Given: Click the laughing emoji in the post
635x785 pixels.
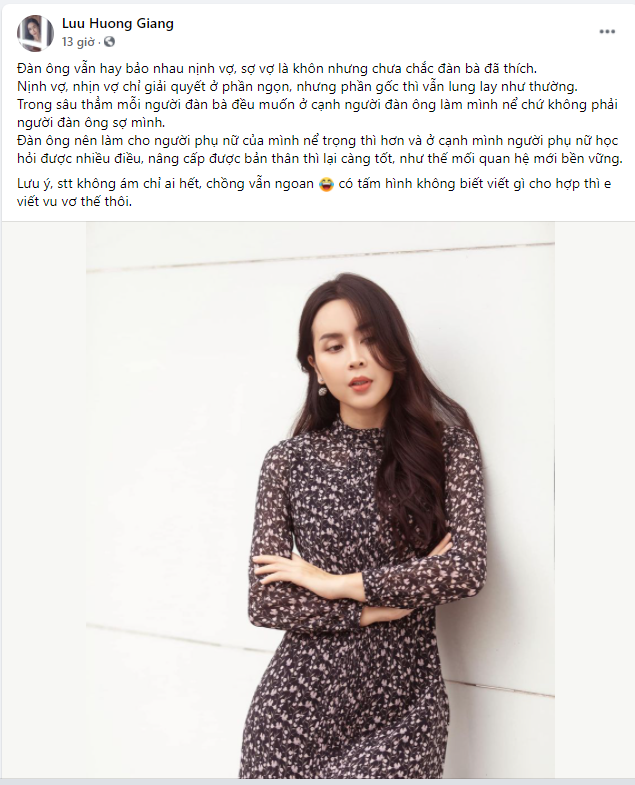Looking at the screenshot, I should [326, 185].
